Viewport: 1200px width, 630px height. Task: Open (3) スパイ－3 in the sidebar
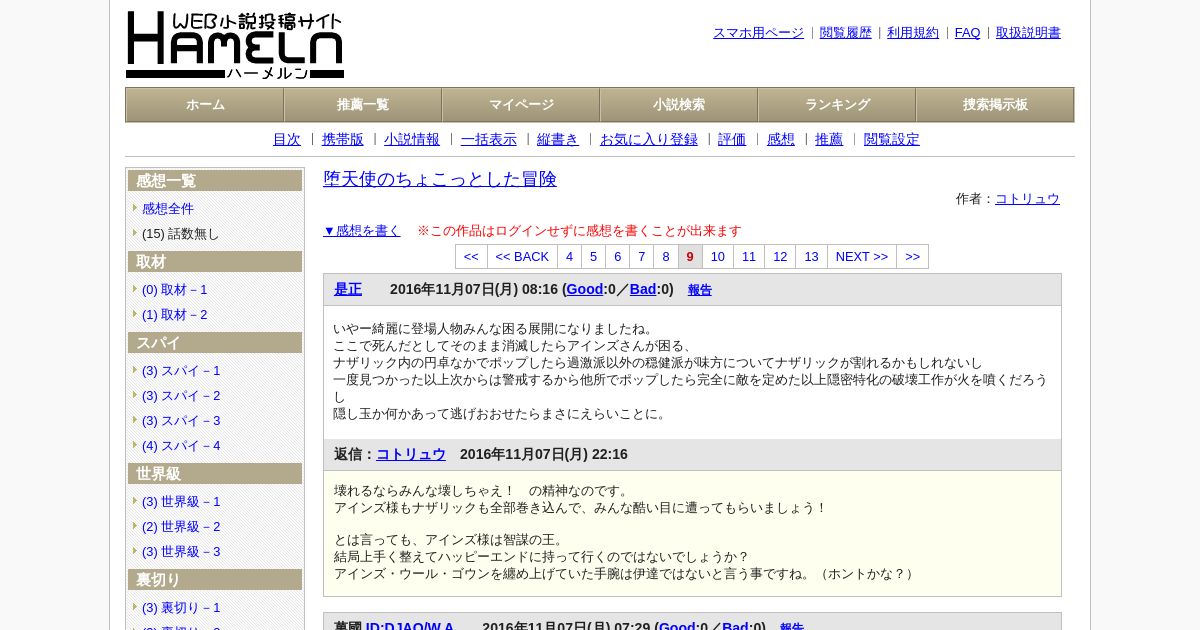pyautogui.click(x=181, y=421)
